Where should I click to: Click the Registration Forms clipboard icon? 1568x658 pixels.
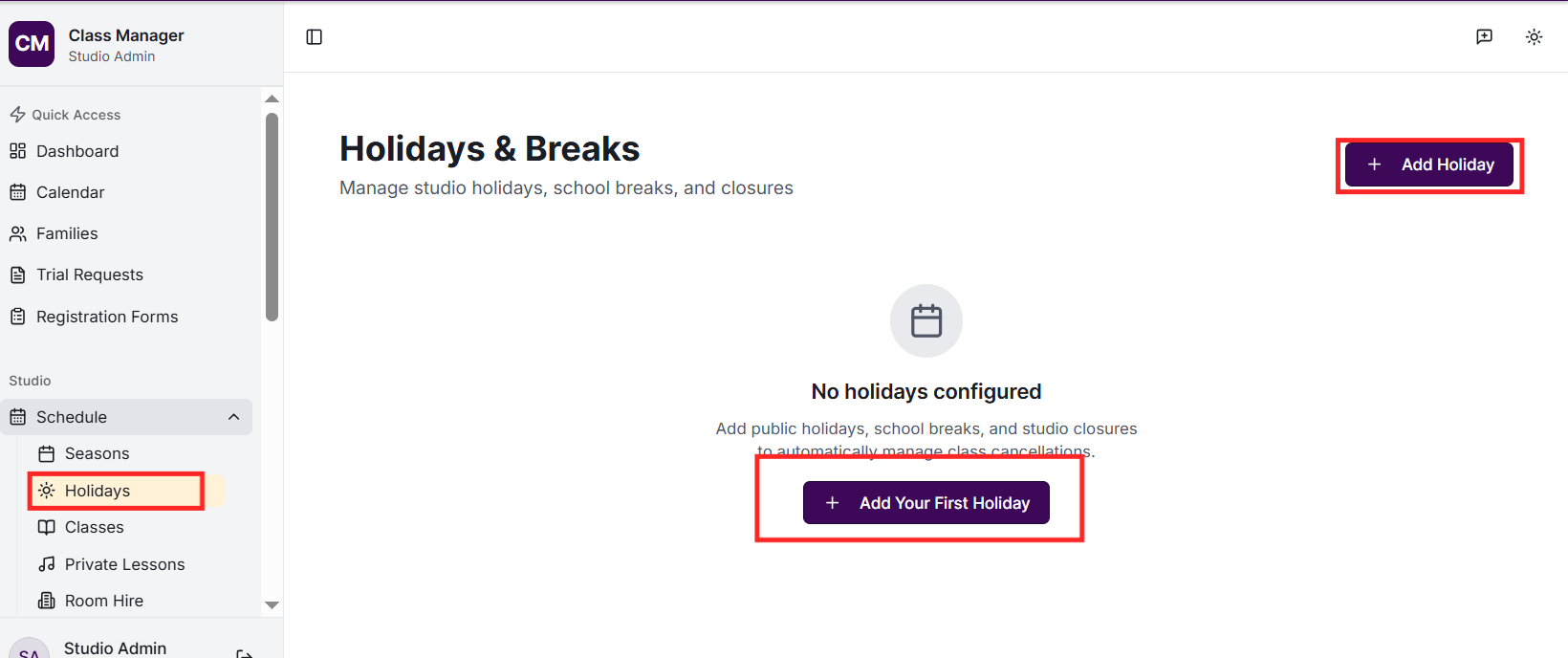[x=18, y=317]
